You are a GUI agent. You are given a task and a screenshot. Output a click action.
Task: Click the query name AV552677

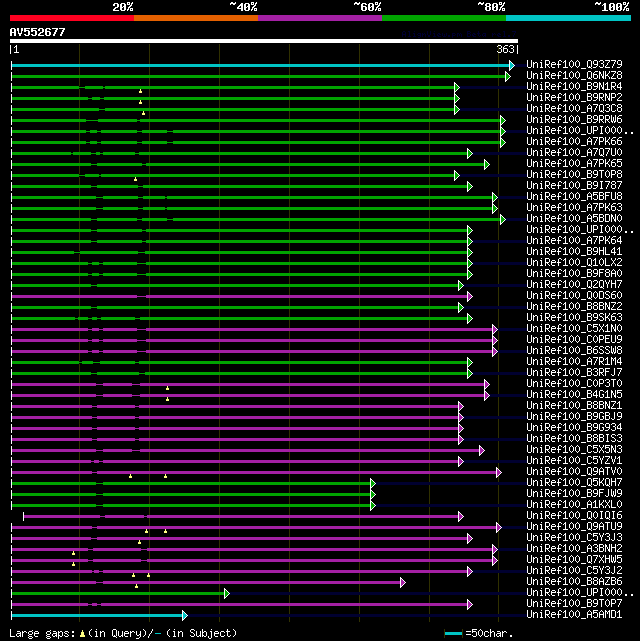tap(38, 32)
